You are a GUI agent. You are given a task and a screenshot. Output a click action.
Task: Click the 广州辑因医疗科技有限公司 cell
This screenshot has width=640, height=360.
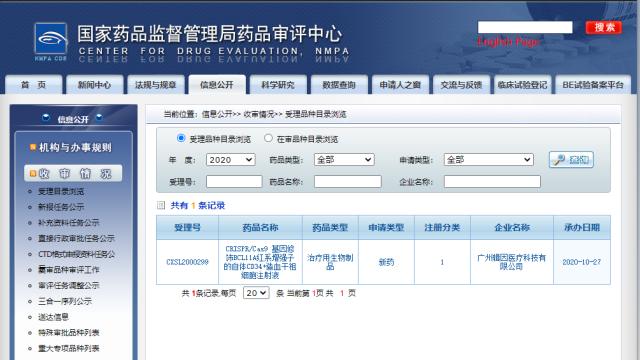511,262
